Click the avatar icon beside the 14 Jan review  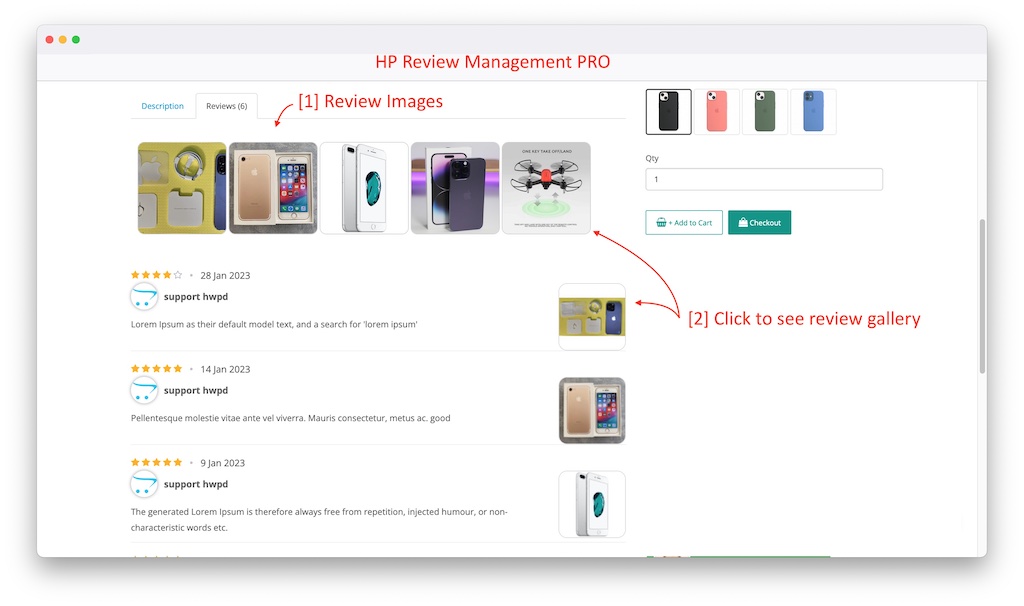[x=145, y=390]
